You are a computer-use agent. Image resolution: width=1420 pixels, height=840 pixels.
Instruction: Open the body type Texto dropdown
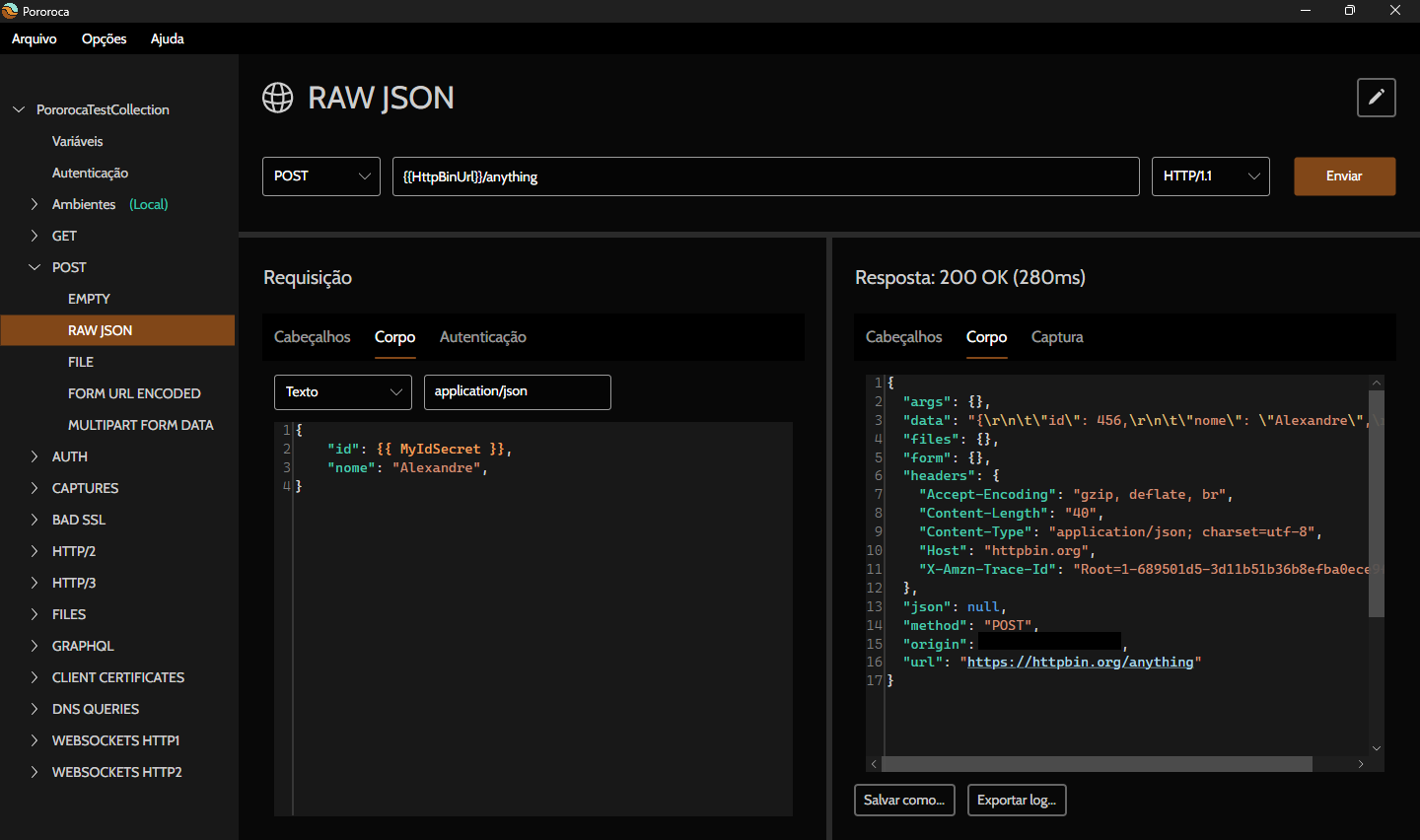[342, 391]
